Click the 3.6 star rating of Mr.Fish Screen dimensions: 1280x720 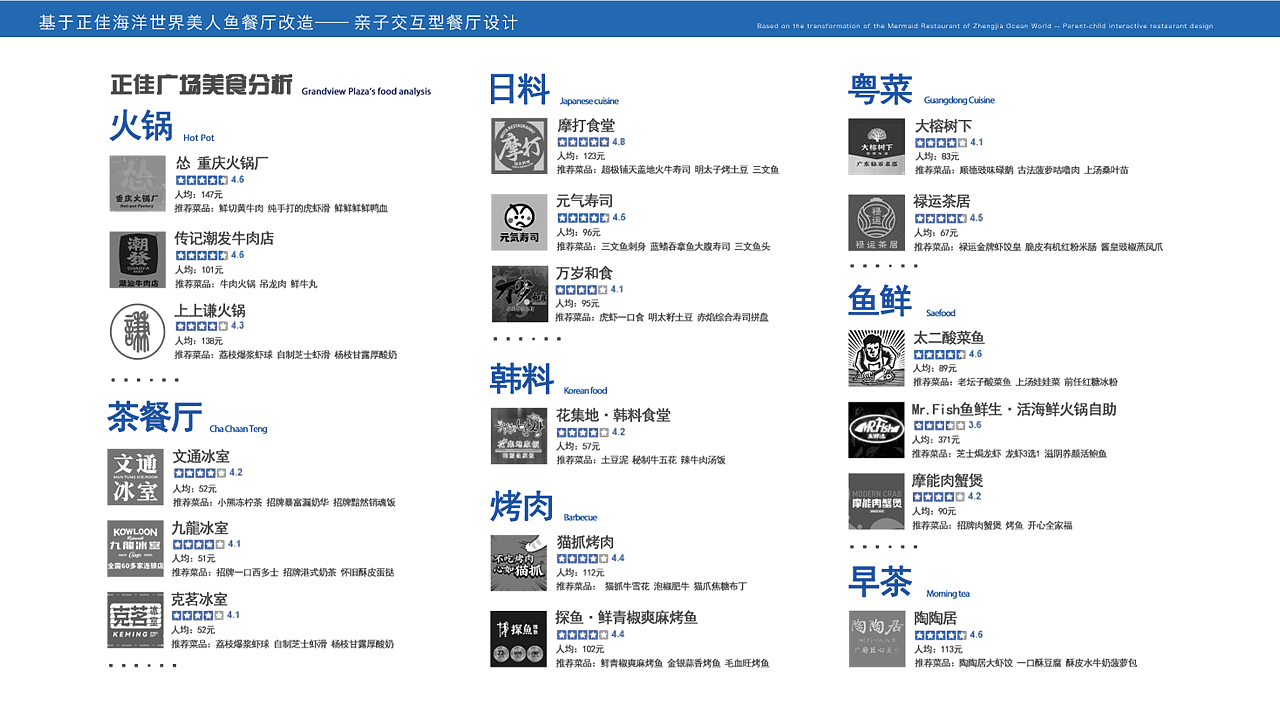[946, 425]
